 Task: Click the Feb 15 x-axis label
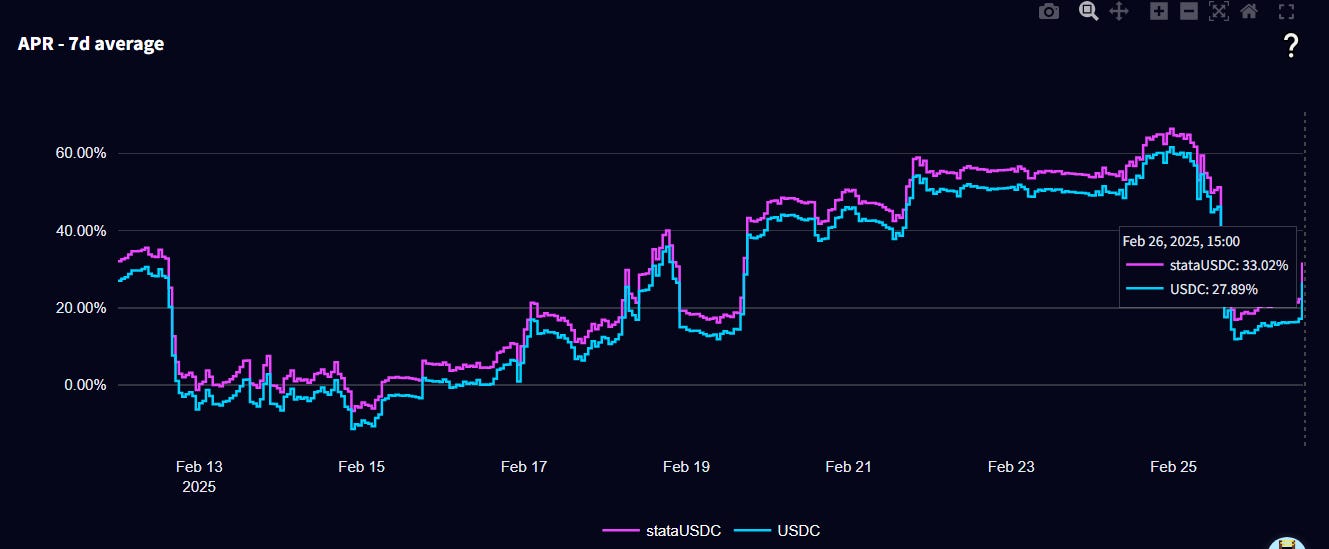(x=362, y=467)
